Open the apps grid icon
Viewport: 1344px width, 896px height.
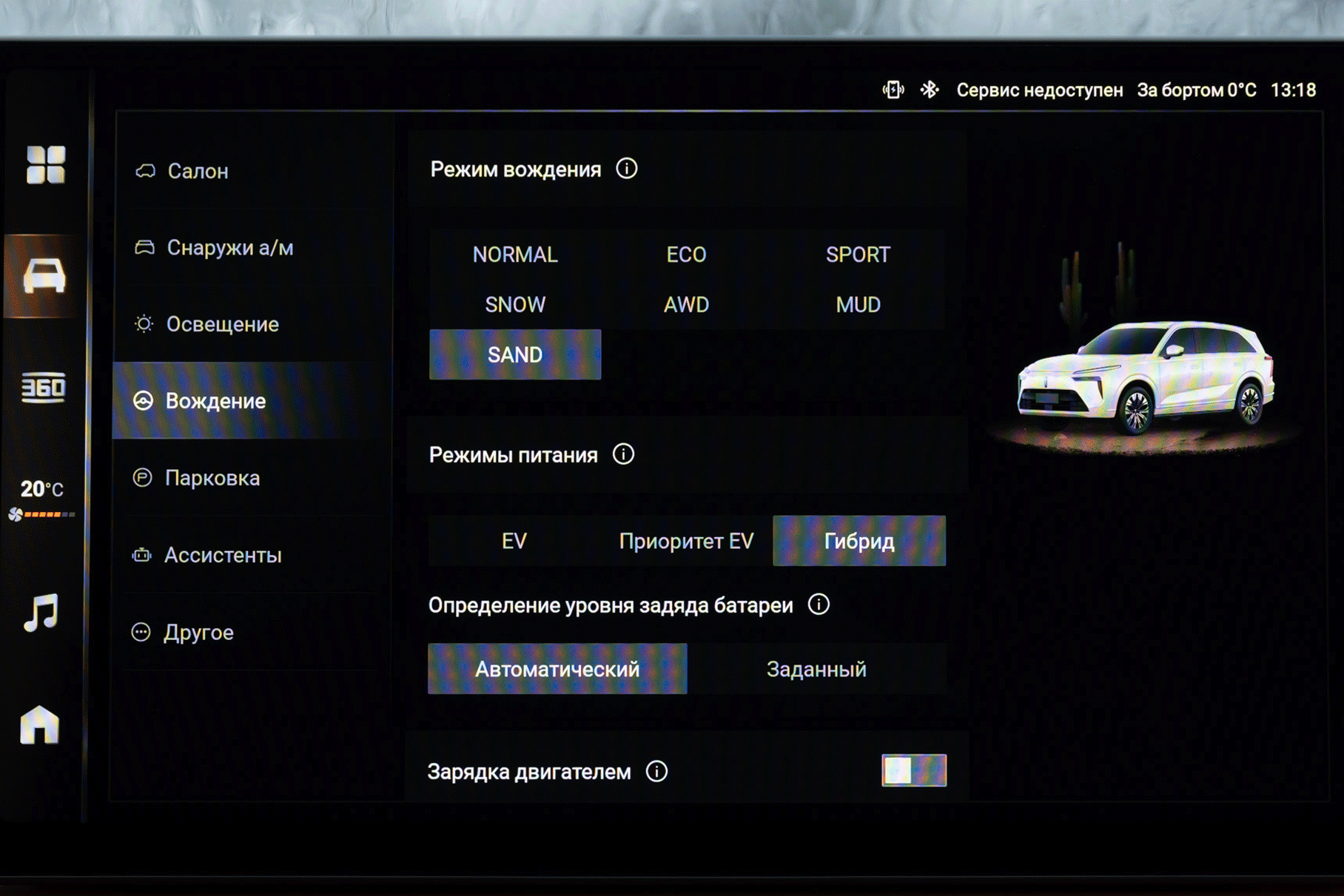(45, 164)
